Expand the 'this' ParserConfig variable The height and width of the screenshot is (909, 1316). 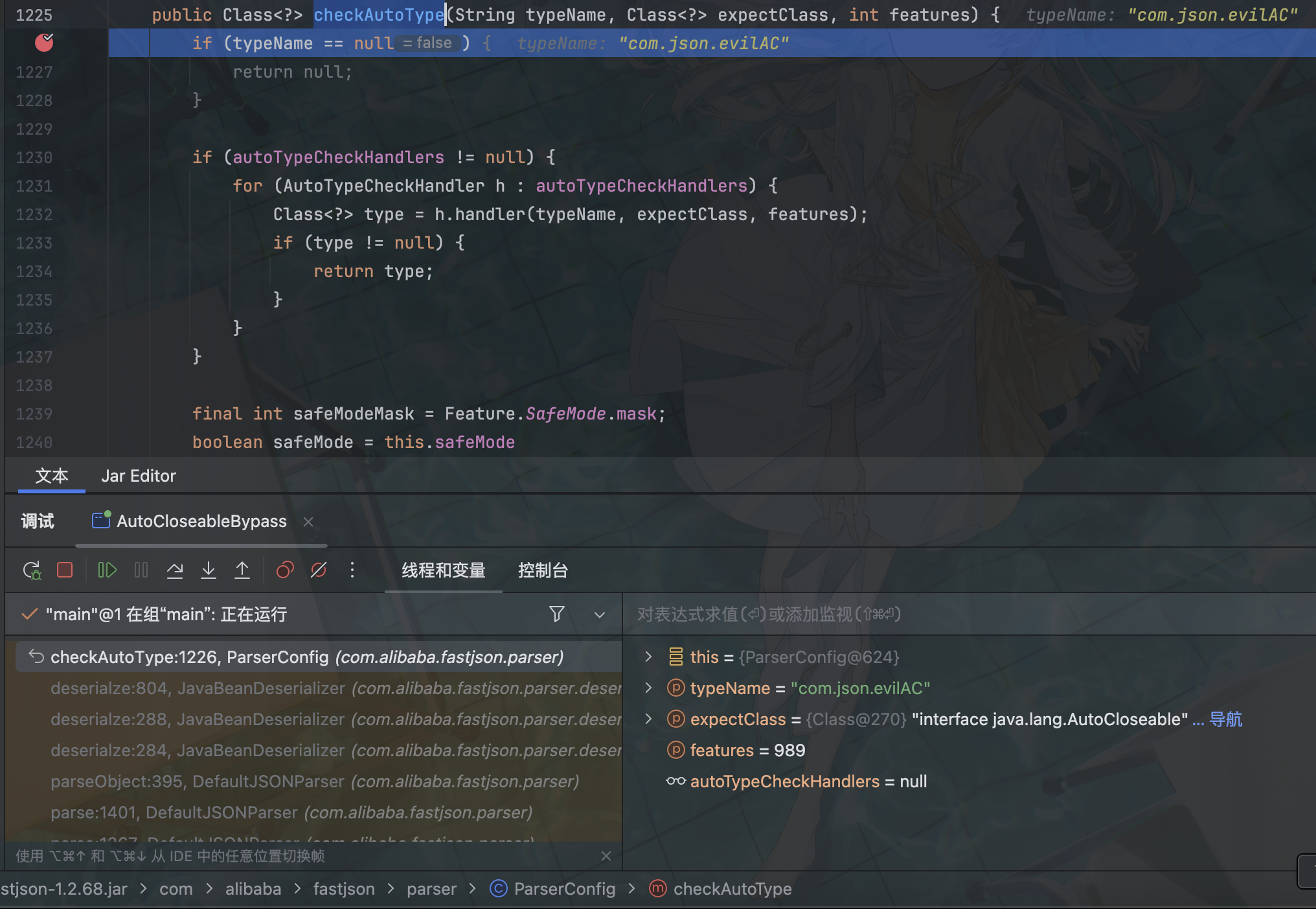pyautogui.click(x=648, y=656)
